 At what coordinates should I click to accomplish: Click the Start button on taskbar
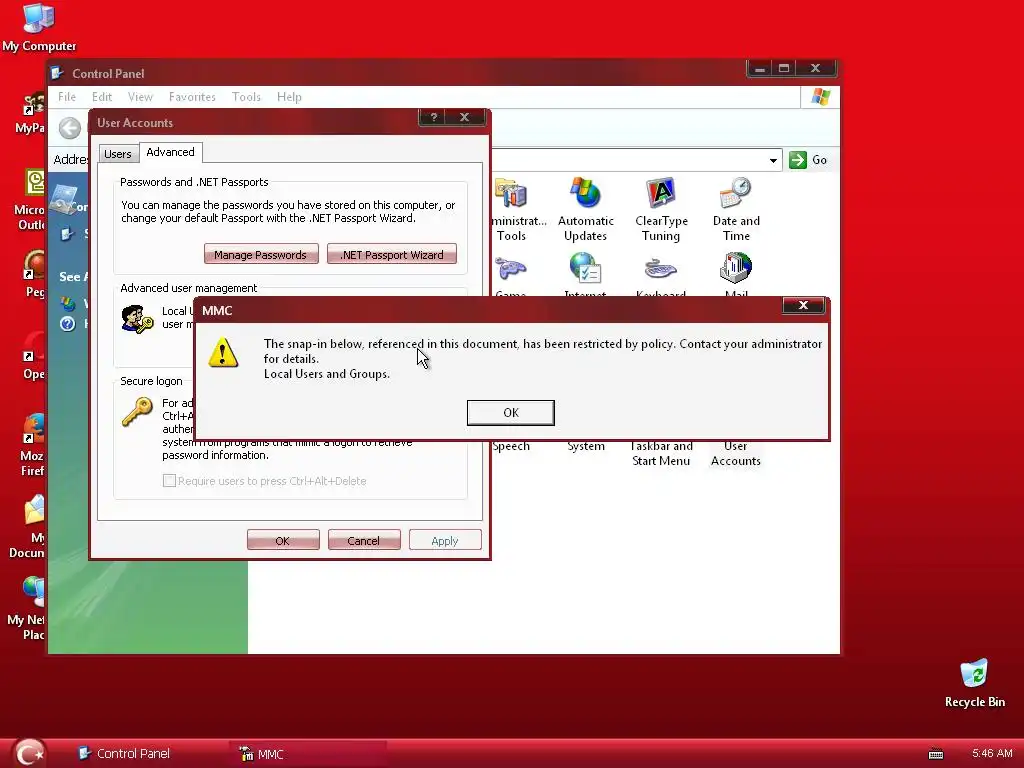(29, 754)
